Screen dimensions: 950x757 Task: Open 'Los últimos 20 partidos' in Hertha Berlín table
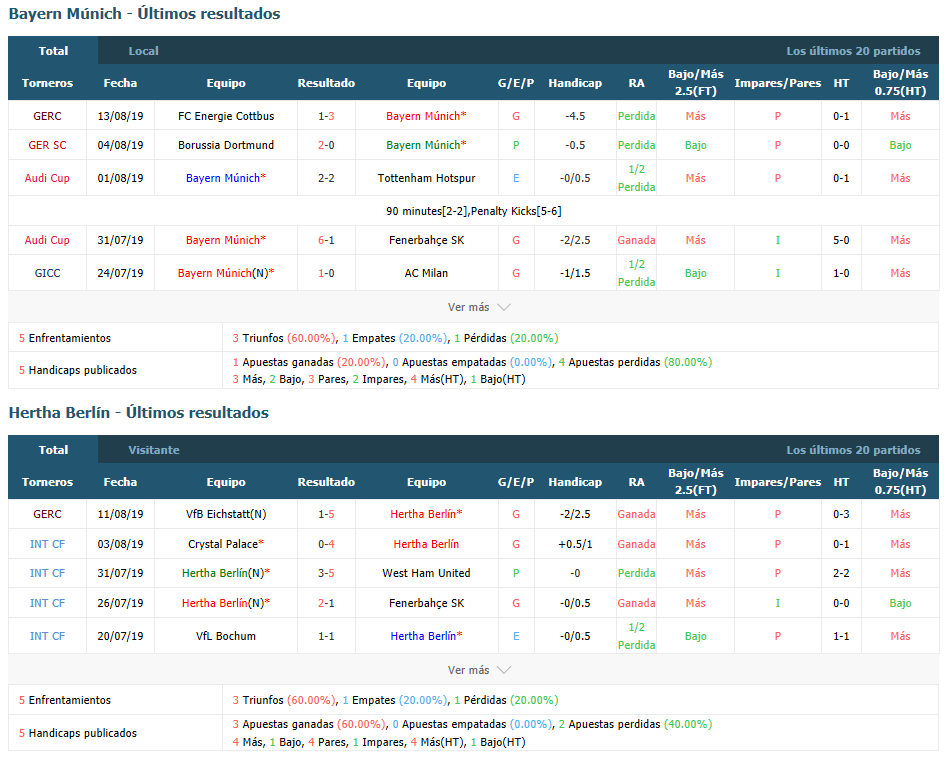(x=853, y=450)
